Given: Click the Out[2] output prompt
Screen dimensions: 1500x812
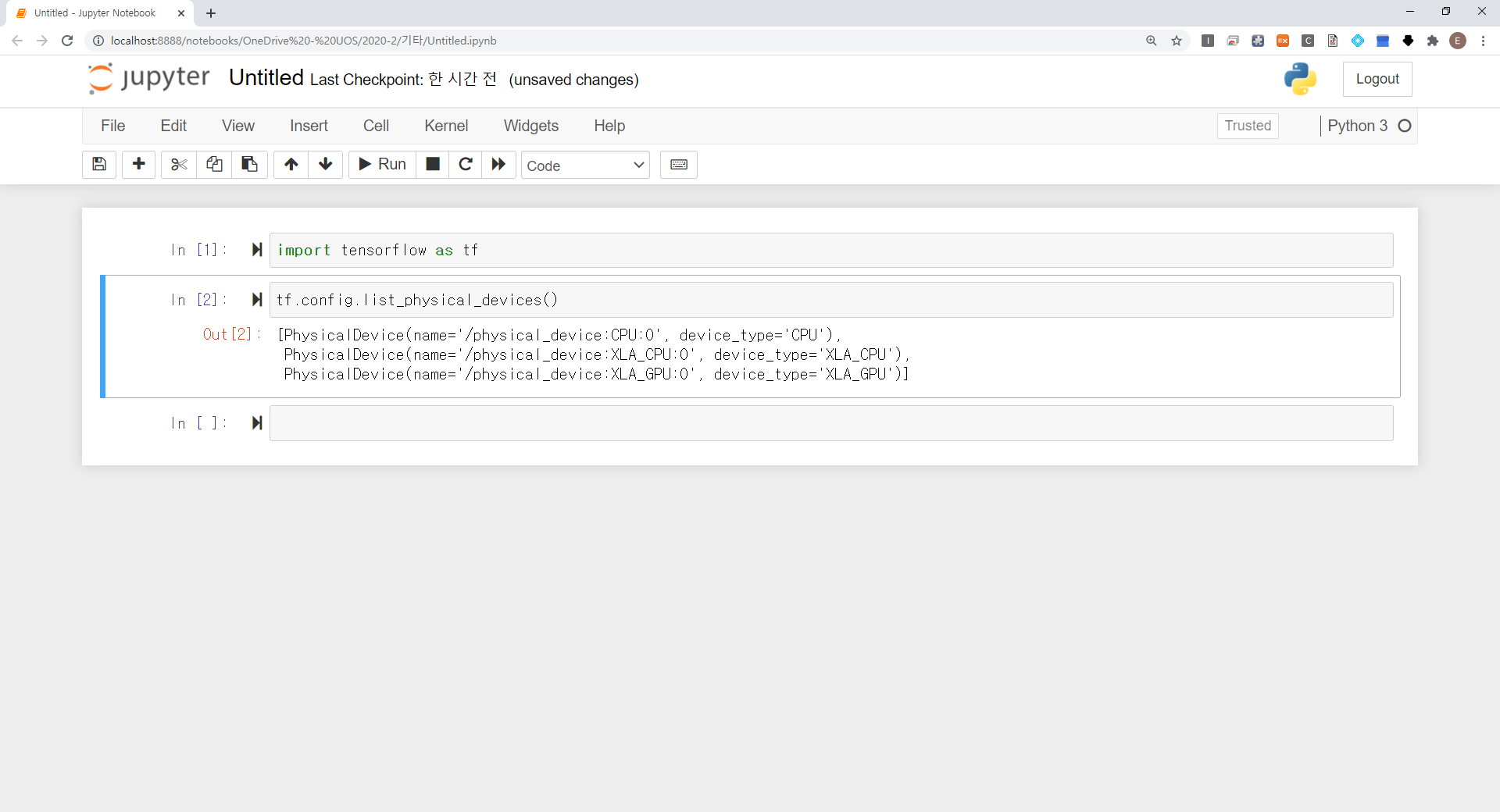Looking at the screenshot, I should (231, 334).
